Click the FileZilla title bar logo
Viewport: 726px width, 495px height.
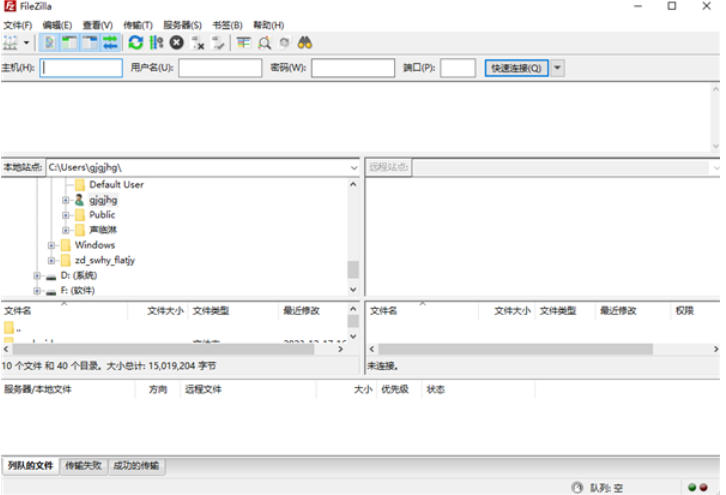tap(10, 6)
